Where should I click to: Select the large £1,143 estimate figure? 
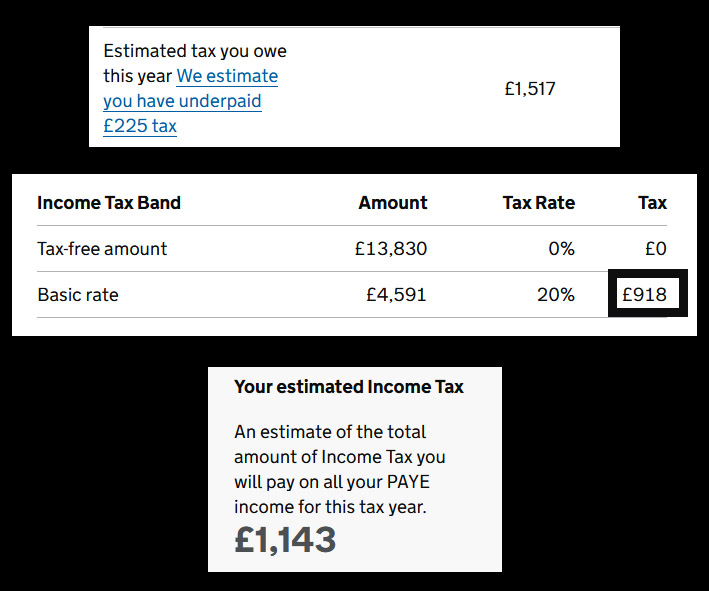[285, 539]
